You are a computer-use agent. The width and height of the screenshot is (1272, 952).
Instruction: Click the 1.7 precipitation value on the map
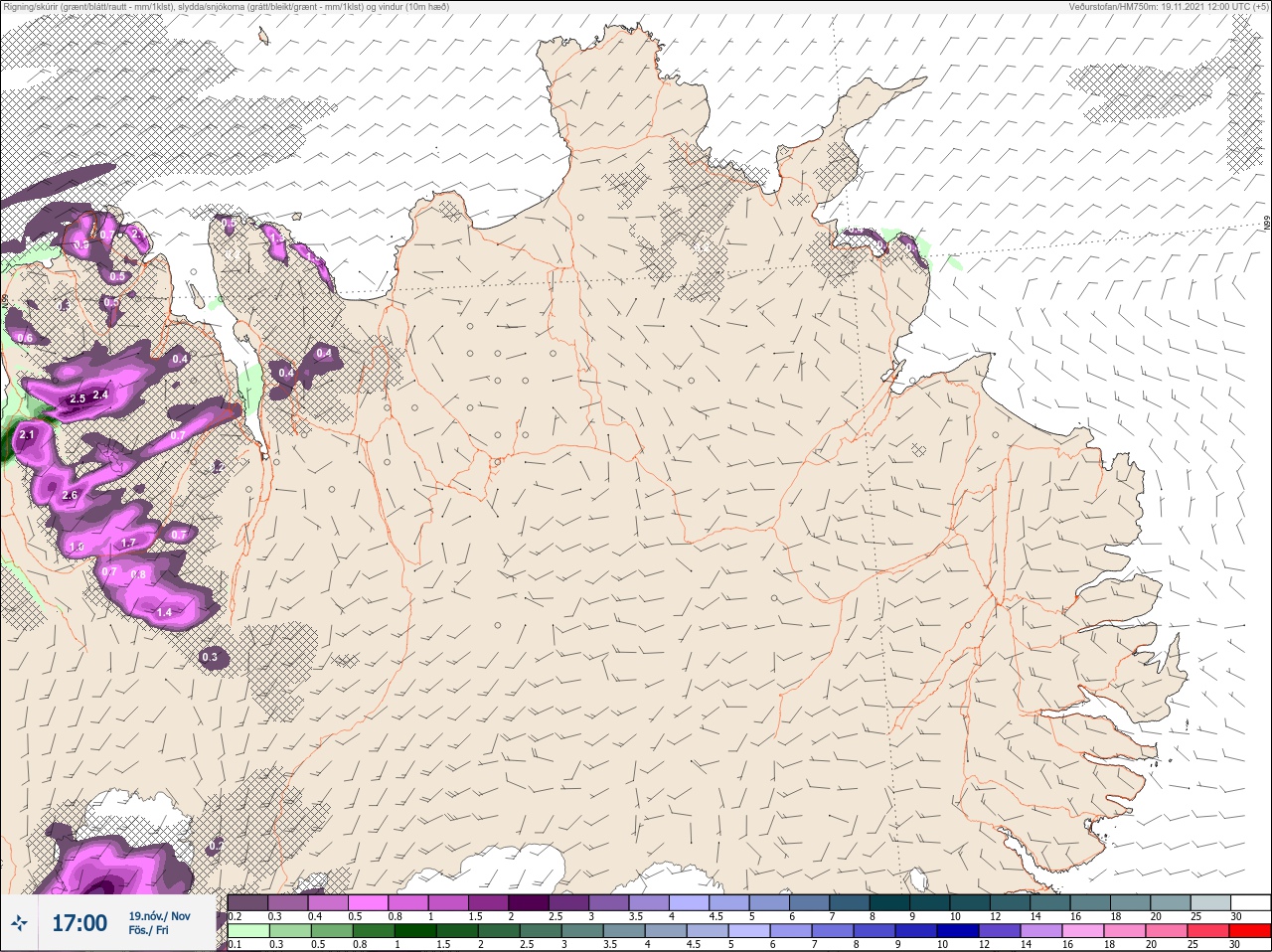pos(128,544)
